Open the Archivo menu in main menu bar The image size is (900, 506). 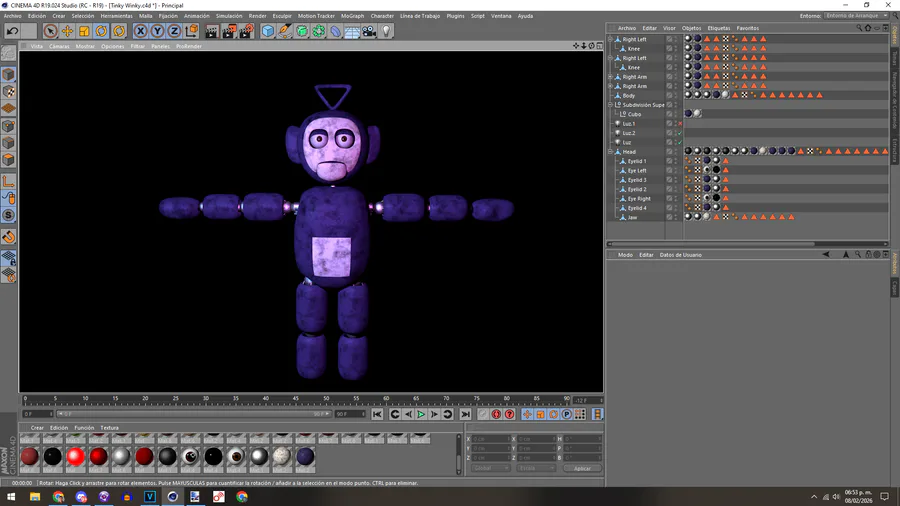(12, 16)
